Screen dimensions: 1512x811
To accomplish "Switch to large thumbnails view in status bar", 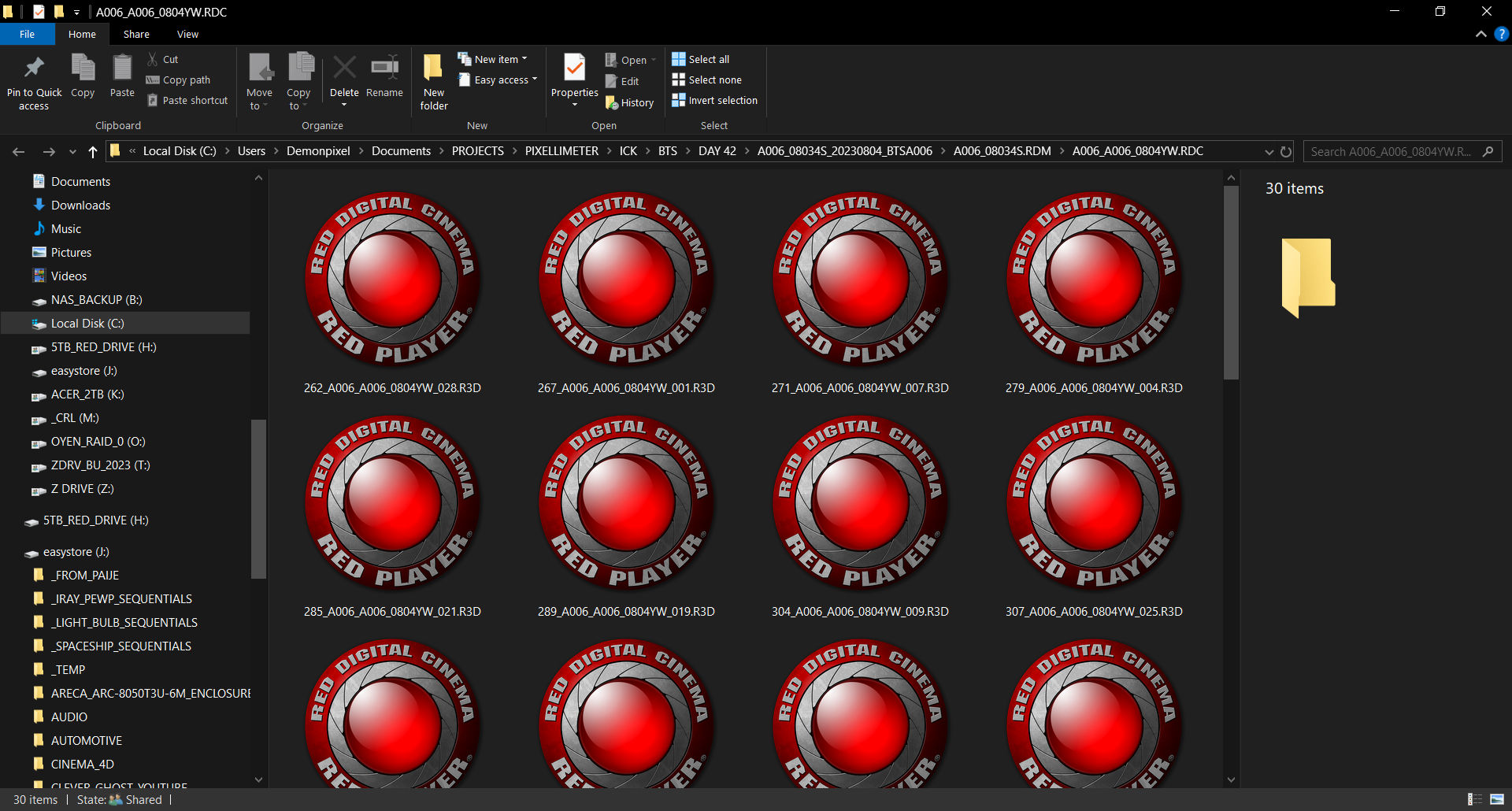I will pos(1497,799).
